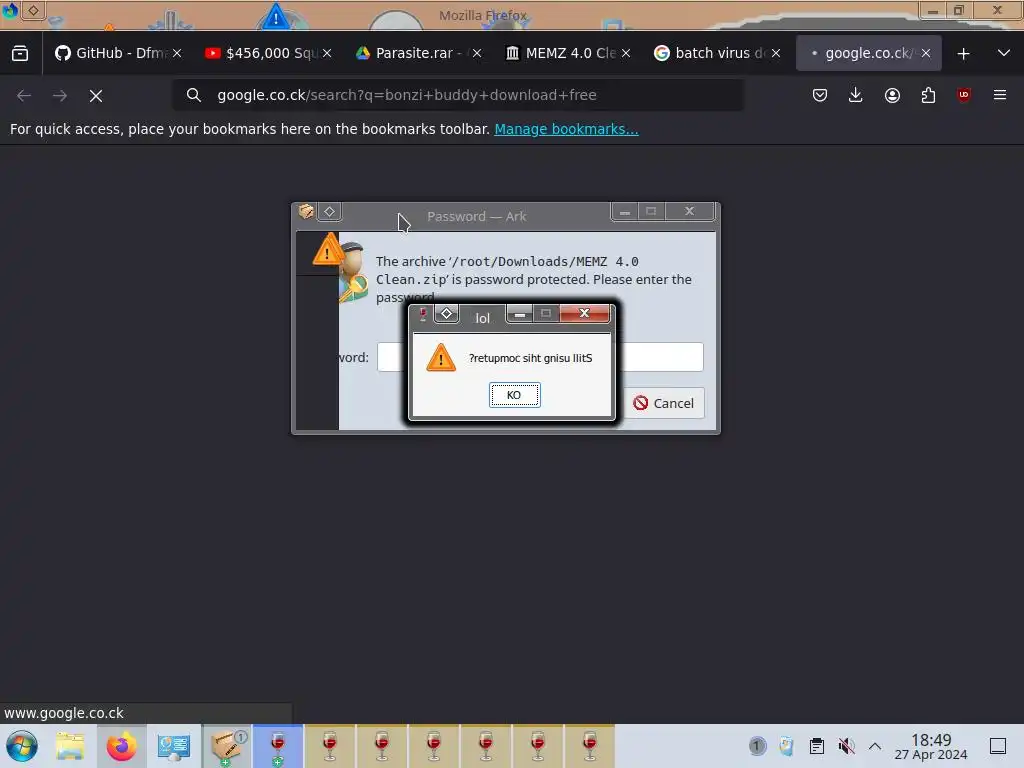Open a new tab with plus button

[963, 54]
